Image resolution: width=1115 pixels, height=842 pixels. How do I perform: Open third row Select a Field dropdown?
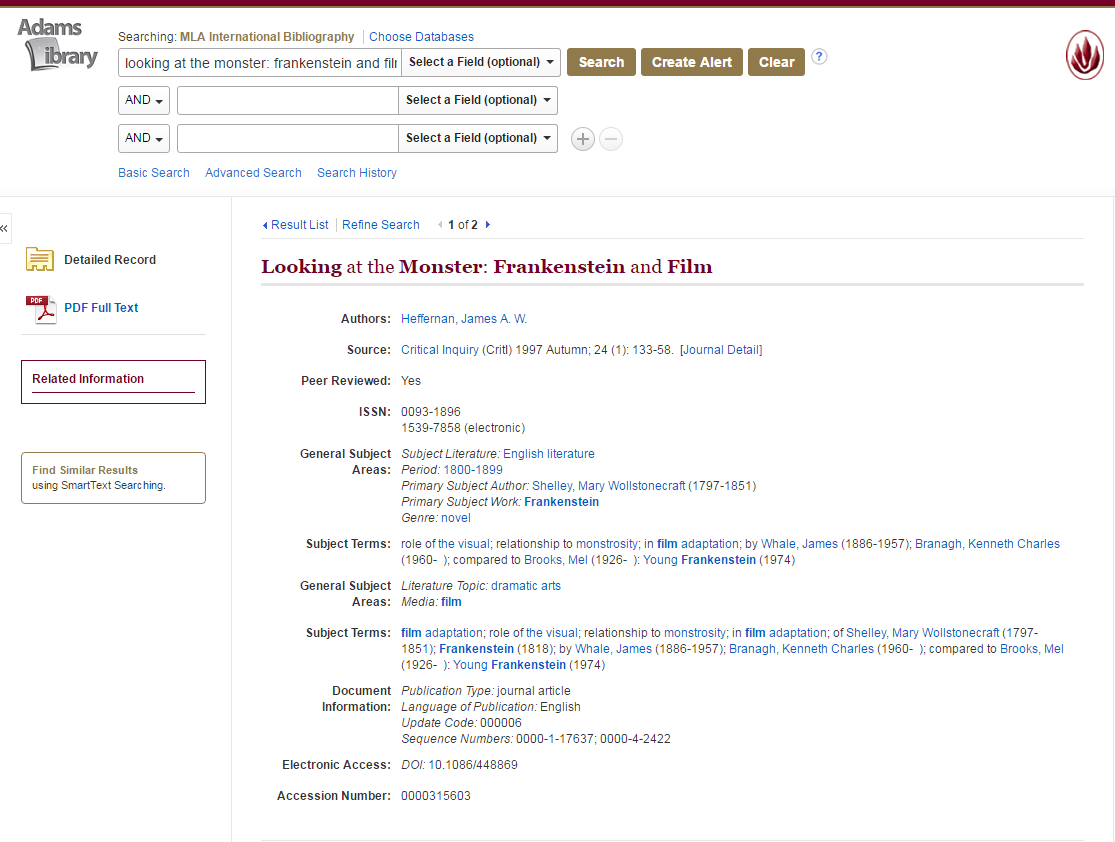pos(478,139)
